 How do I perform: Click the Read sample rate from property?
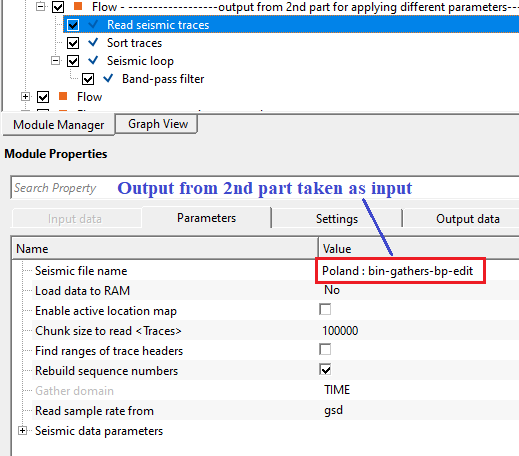94,411
